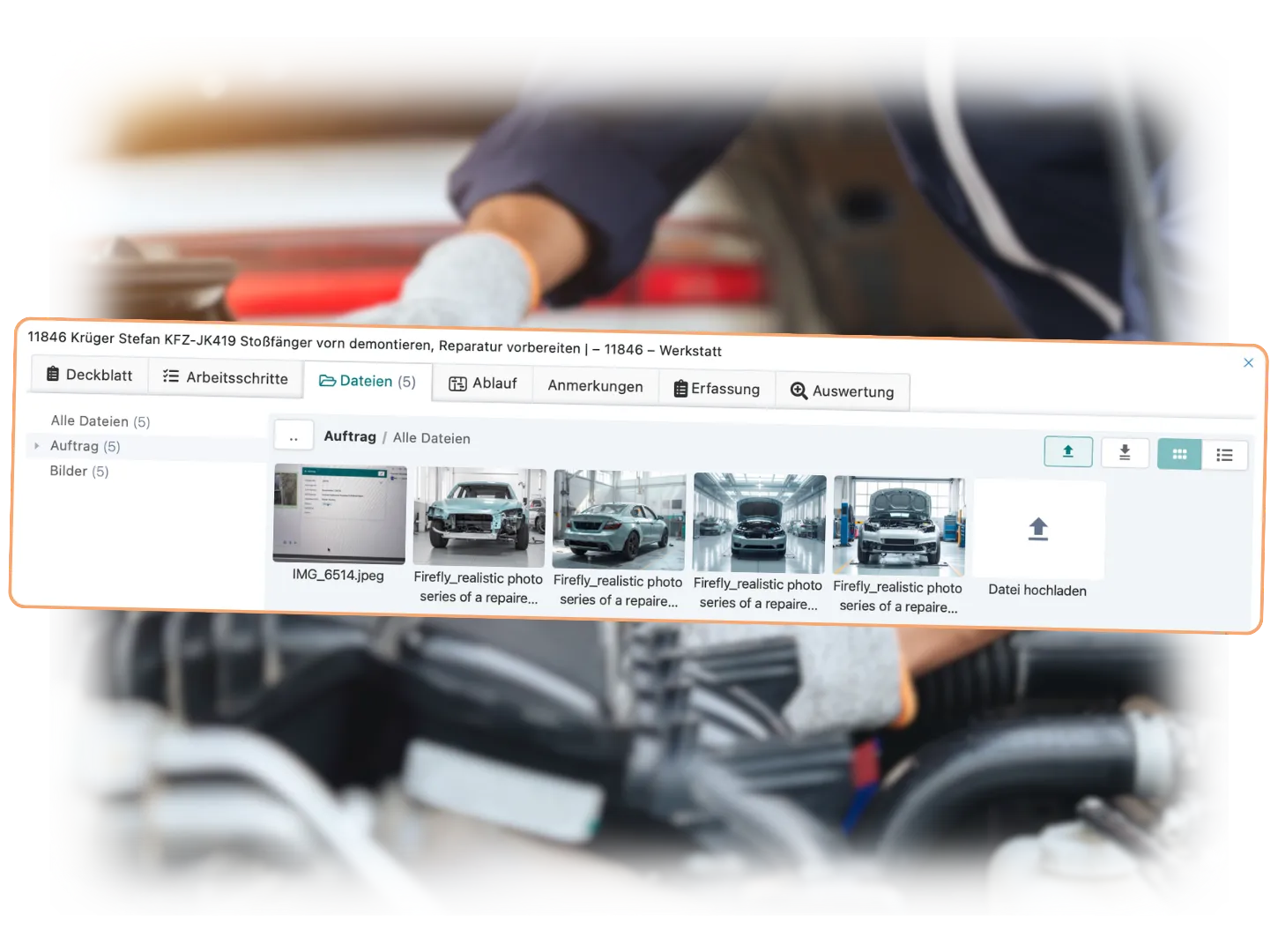Click the upload arrow icon above Datei hochladen
The width and height of the screenshot is (1278, 952).
(x=1037, y=529)
